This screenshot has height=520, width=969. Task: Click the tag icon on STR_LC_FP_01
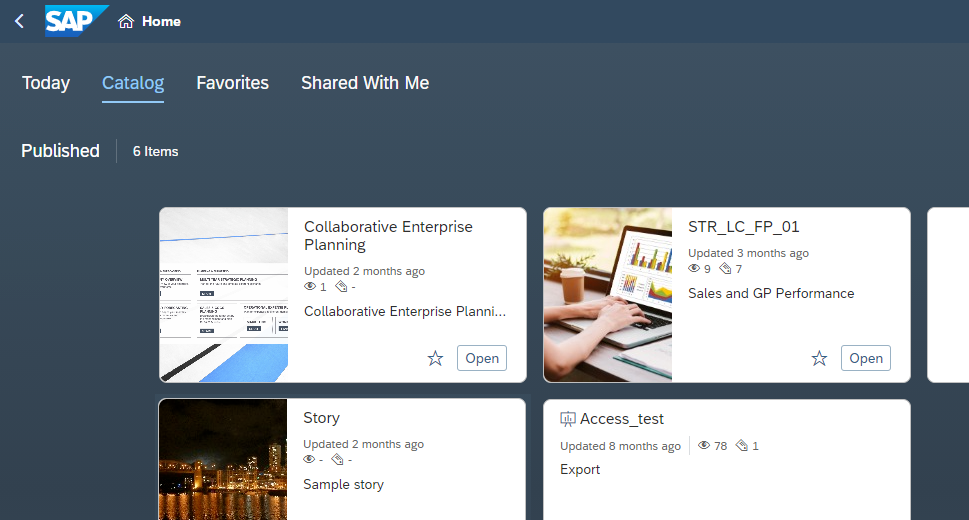(726, 268)
